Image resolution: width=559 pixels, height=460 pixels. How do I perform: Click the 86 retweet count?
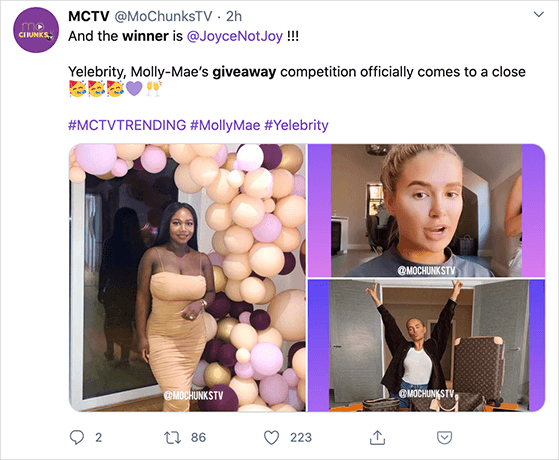198,438
